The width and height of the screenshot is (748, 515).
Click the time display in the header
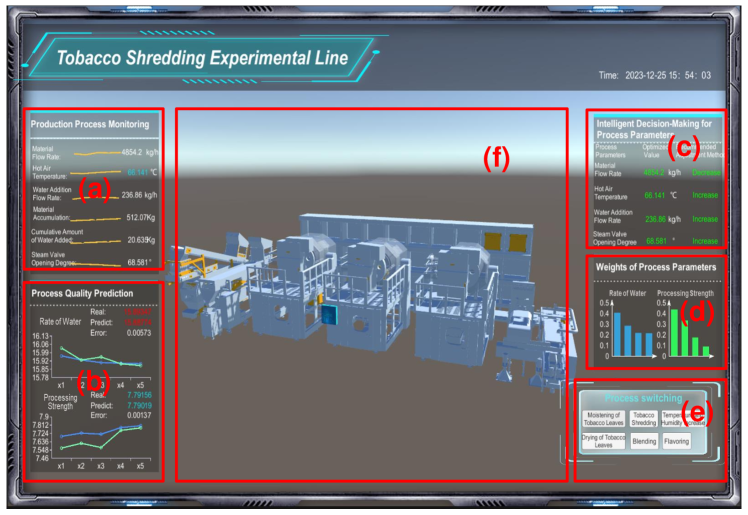pyautogui.click(x=654, y=74)
